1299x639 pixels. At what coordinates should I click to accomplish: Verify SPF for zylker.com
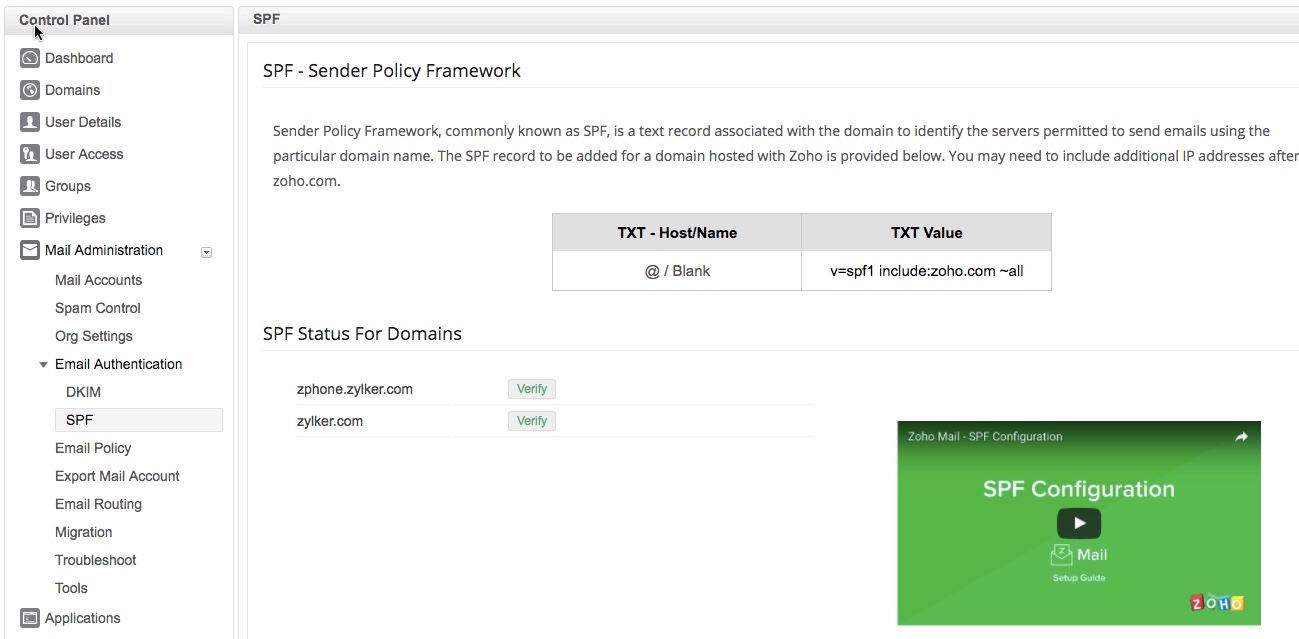(531, 420)
